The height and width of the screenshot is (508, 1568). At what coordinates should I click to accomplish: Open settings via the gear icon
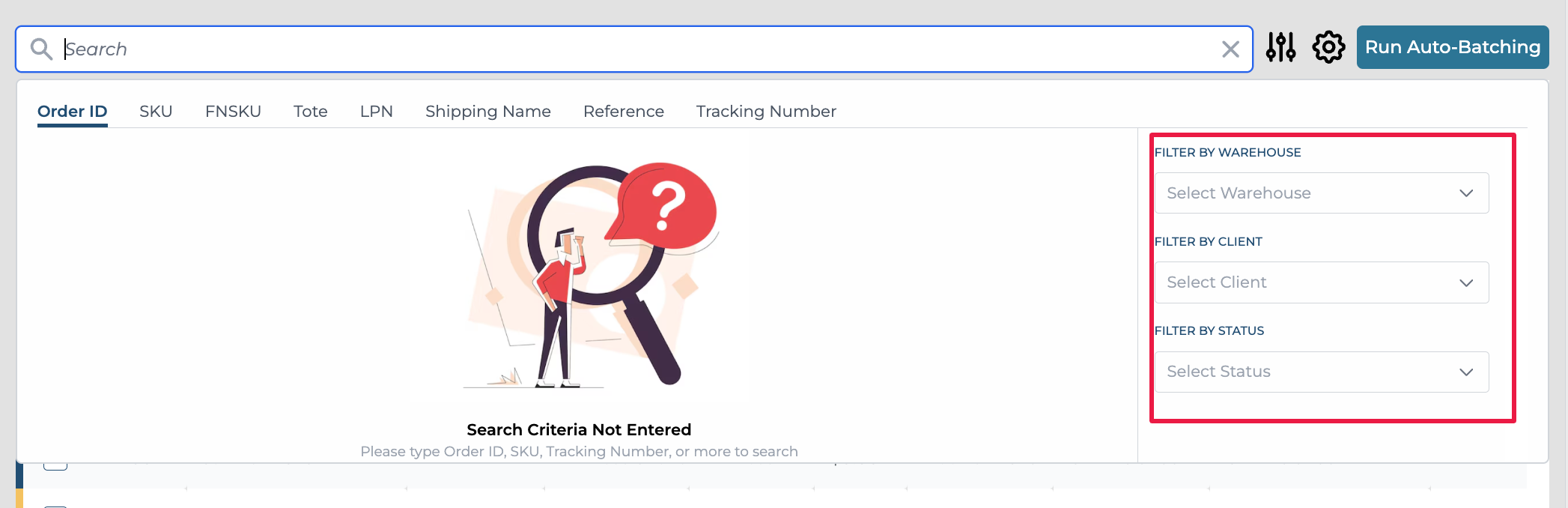pyautogui.click(x=1328, y=47)
